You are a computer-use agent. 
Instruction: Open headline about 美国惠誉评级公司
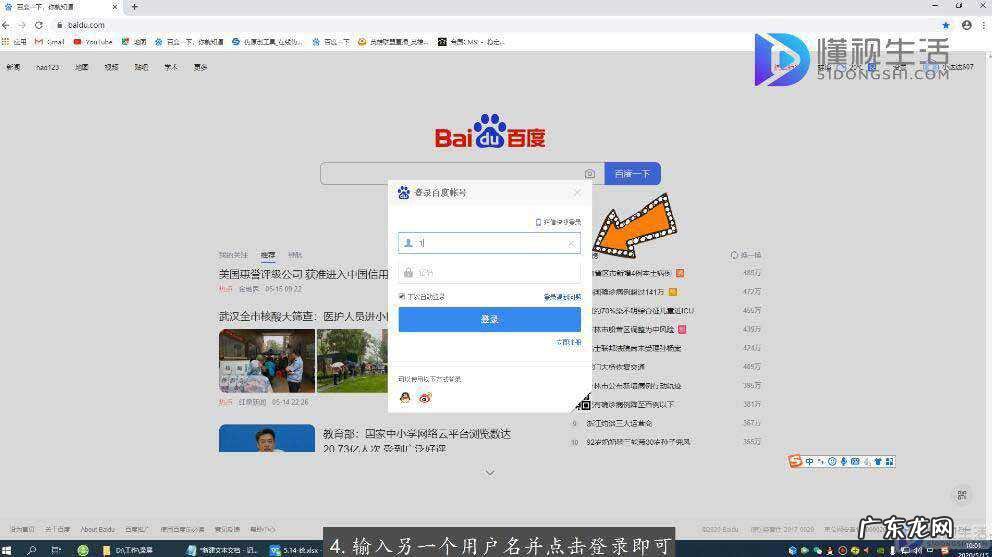pyautogui.click(x=303, y=274)
